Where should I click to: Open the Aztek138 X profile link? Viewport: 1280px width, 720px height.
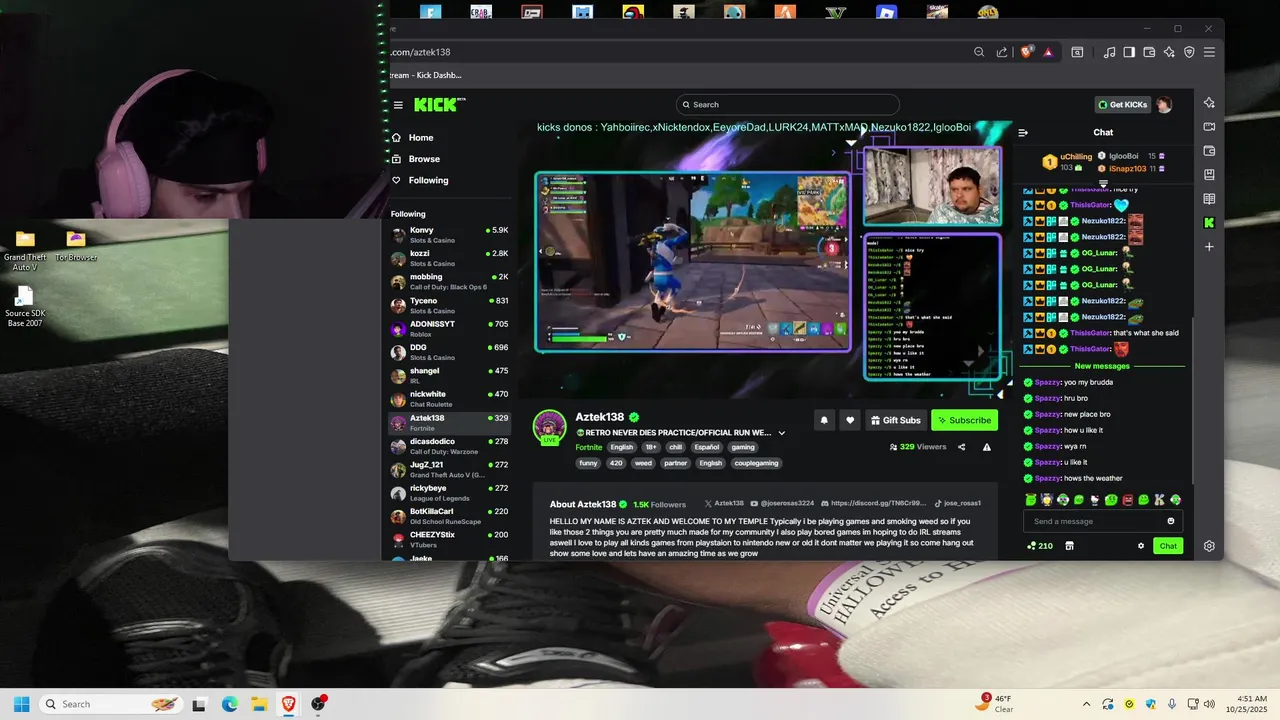coord(724,503)
